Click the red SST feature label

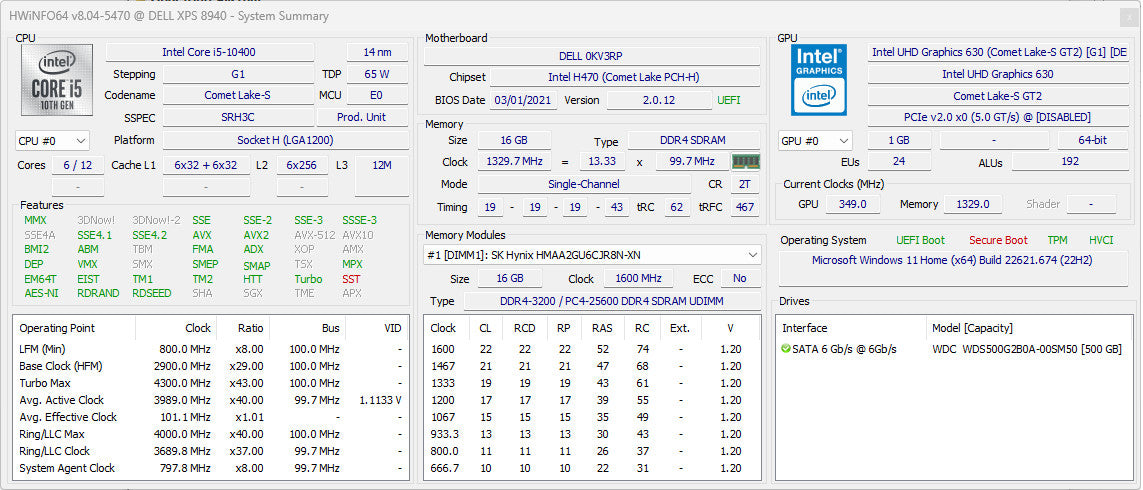tap(351, 279)
